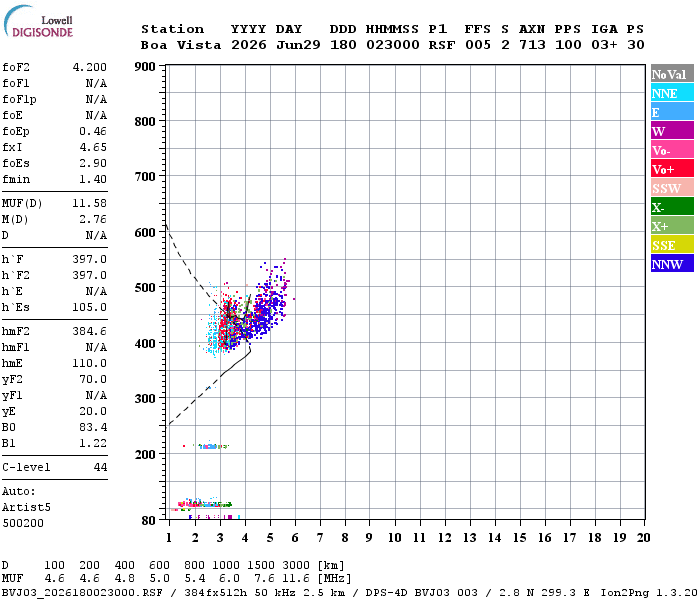Select the C-level value 44

pyautogui.click(x=100, y=467)
